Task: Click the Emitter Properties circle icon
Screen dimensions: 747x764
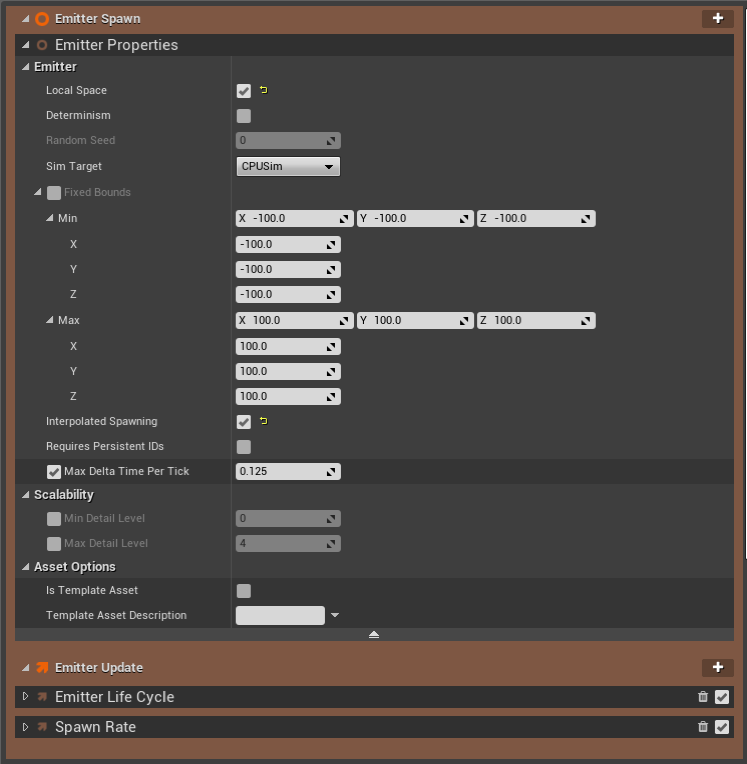Action: point(42,45)
